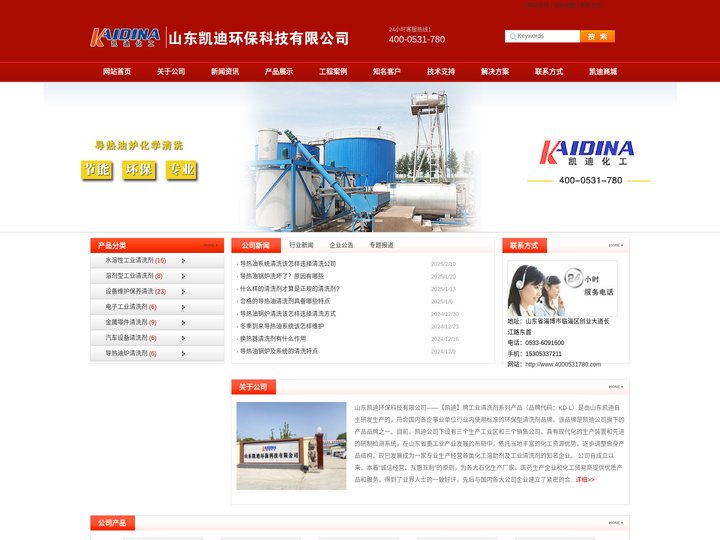Expand the 电子工业清洗剂 category arrow
This screenshot has width=720, height=540.
[183, 307]
